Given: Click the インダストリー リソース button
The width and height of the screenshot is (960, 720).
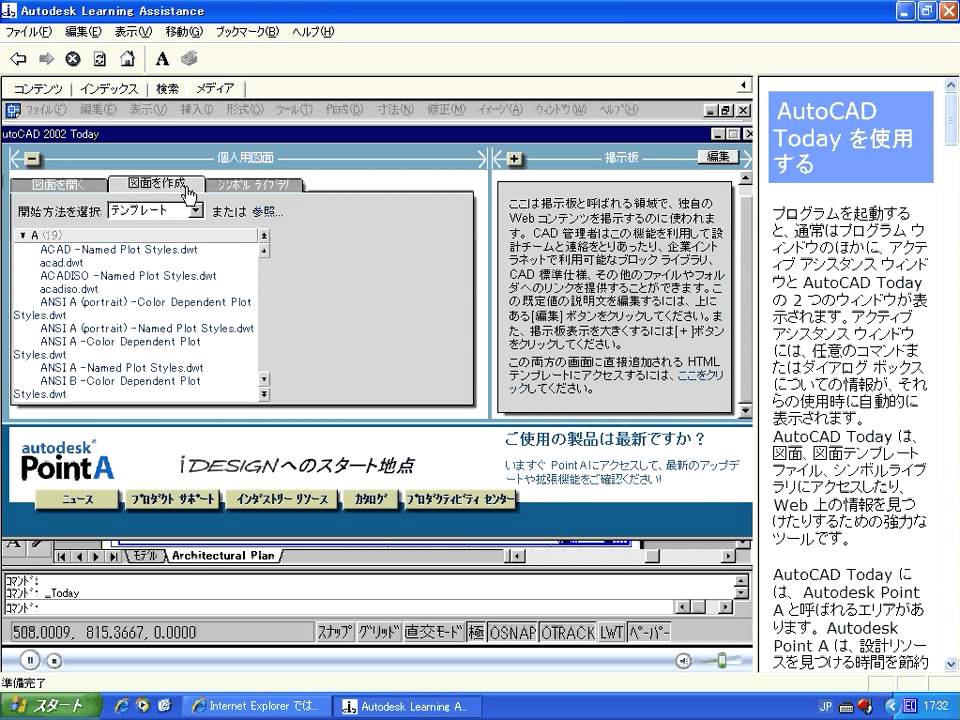Looking at the screenshot, I should tap(282, 500).
